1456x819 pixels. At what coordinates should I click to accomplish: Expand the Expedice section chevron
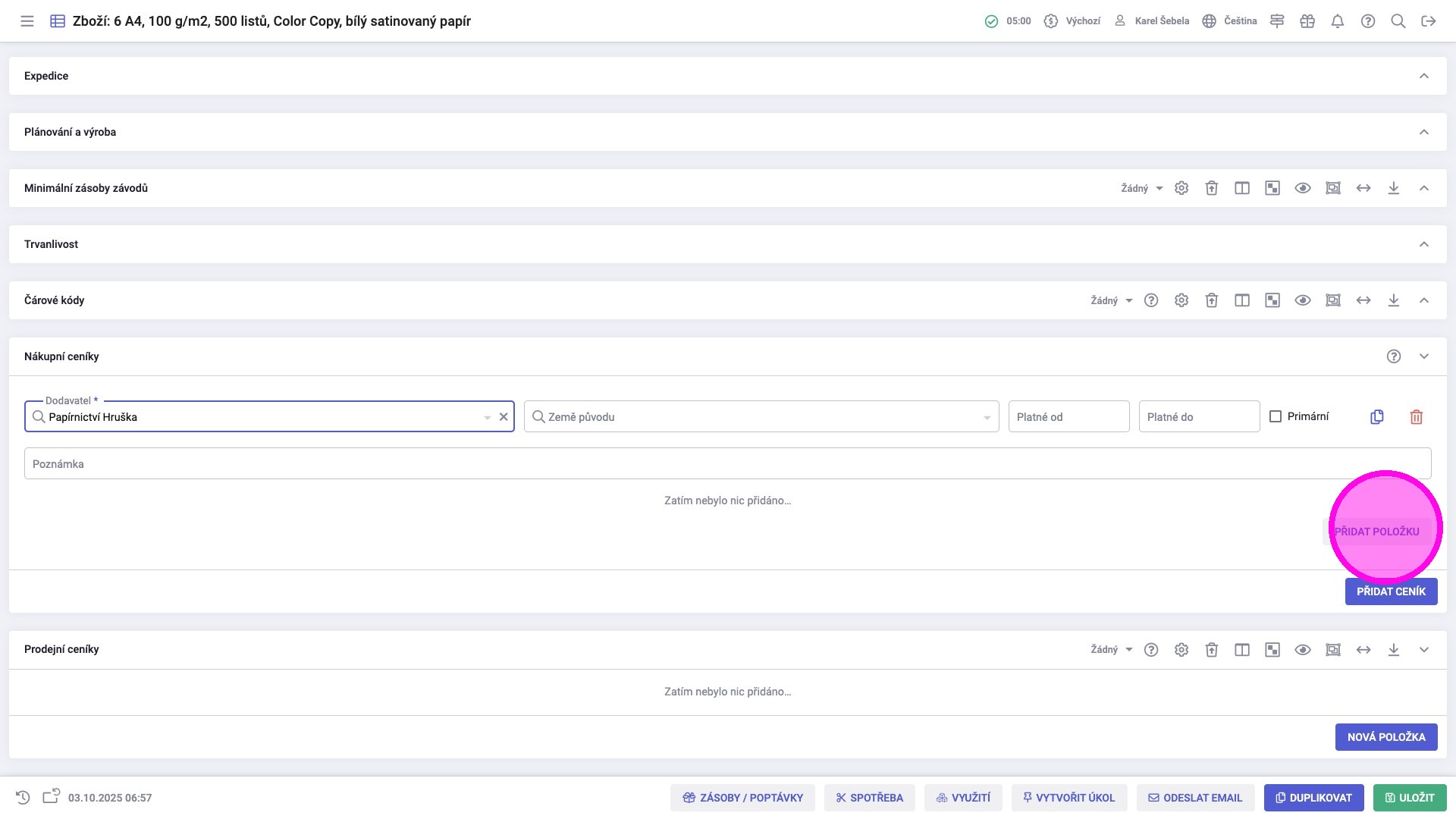tap(1424, 76)
